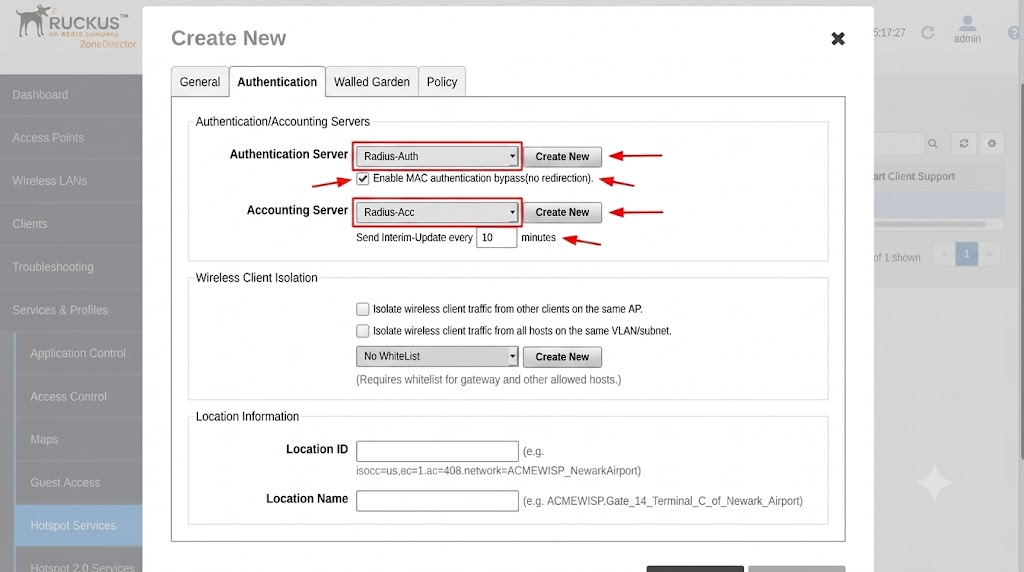Switch to the Policy tab
1024x572 pixels.
442,82
